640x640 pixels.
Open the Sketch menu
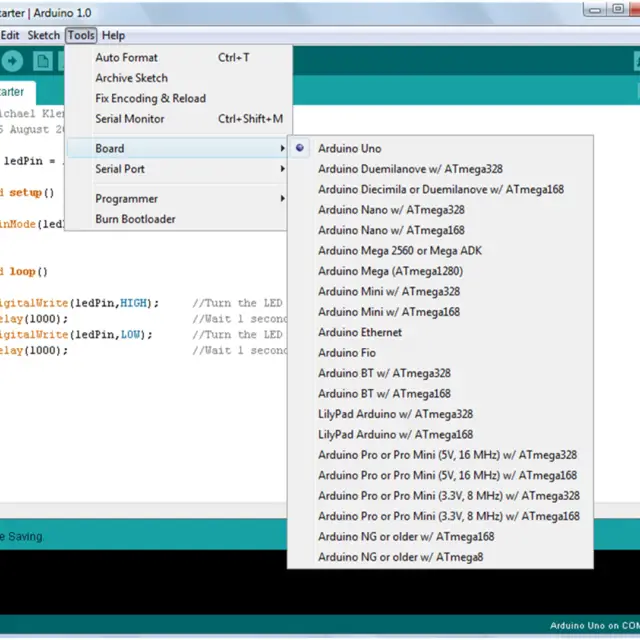click(x=44, y=35)
